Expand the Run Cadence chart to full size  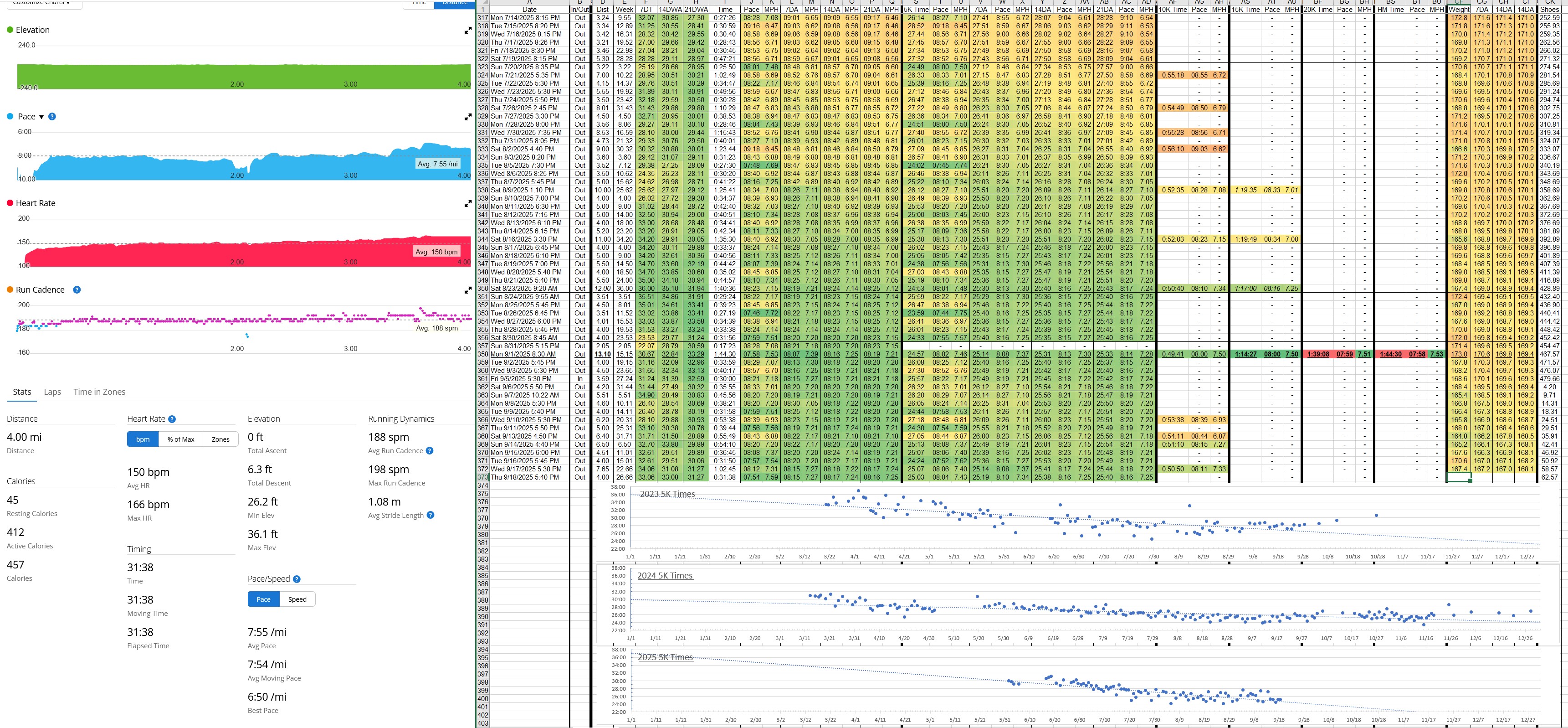(x=467, y=290)
